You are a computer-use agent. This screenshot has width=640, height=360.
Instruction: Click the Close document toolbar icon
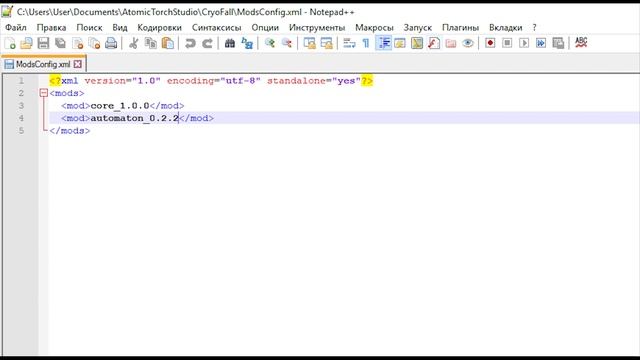78,43
